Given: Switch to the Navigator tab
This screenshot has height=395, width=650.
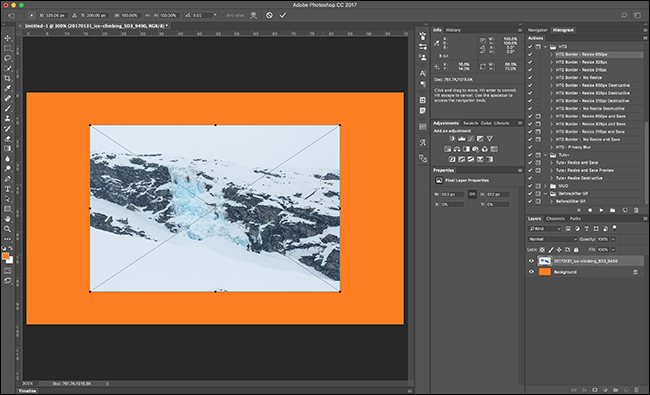Looking at the screenshot, I should [538, 30].
